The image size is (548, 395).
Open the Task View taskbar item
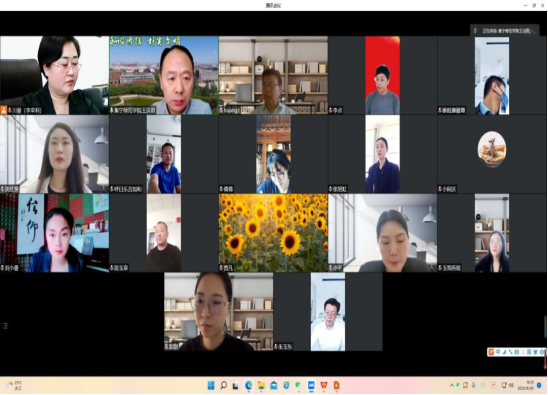click(236, 385)
